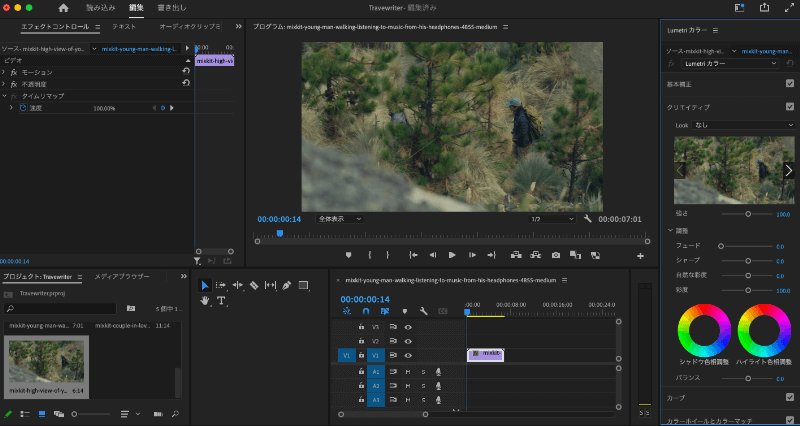The image size is (800, 426).
Task: Open the Home screen icon
Action: 63,8
